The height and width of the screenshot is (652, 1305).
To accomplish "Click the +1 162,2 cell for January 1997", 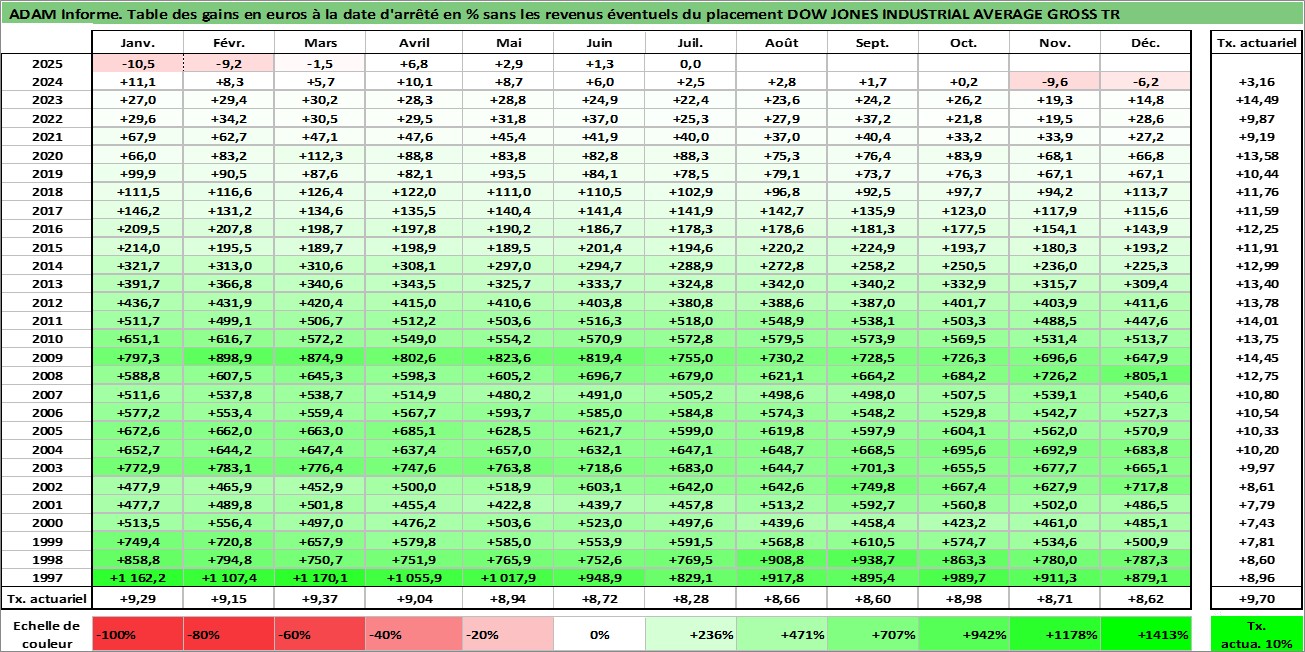I will 137,578.
